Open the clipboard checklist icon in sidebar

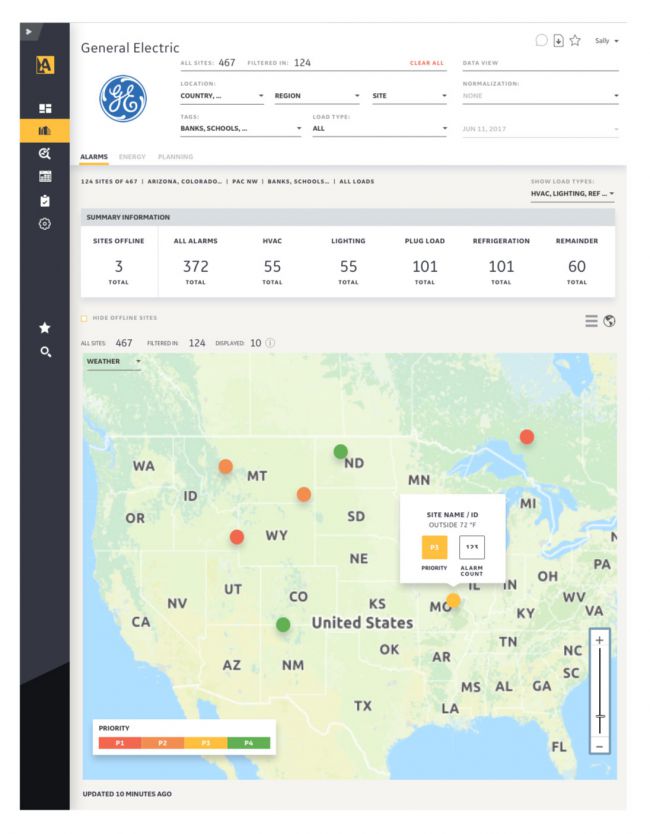pos(45,200)
